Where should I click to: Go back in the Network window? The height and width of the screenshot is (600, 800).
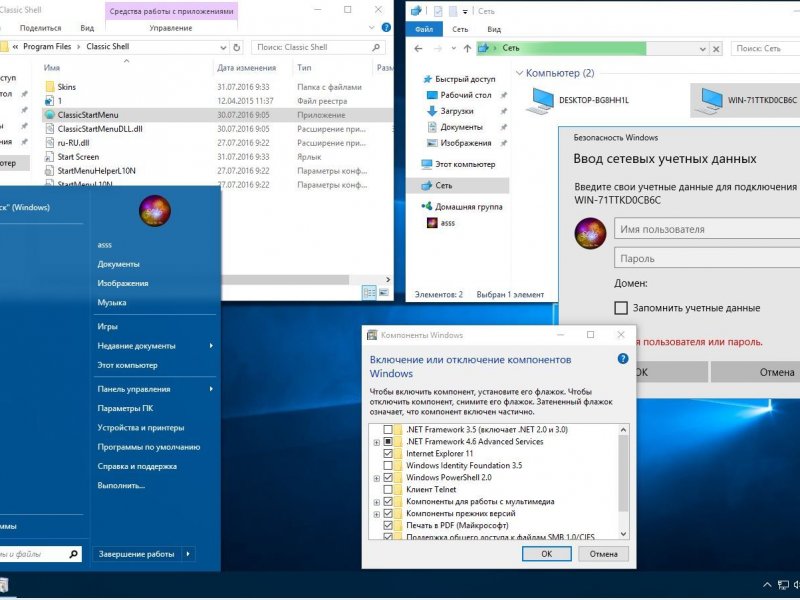[x=418, y=48]
